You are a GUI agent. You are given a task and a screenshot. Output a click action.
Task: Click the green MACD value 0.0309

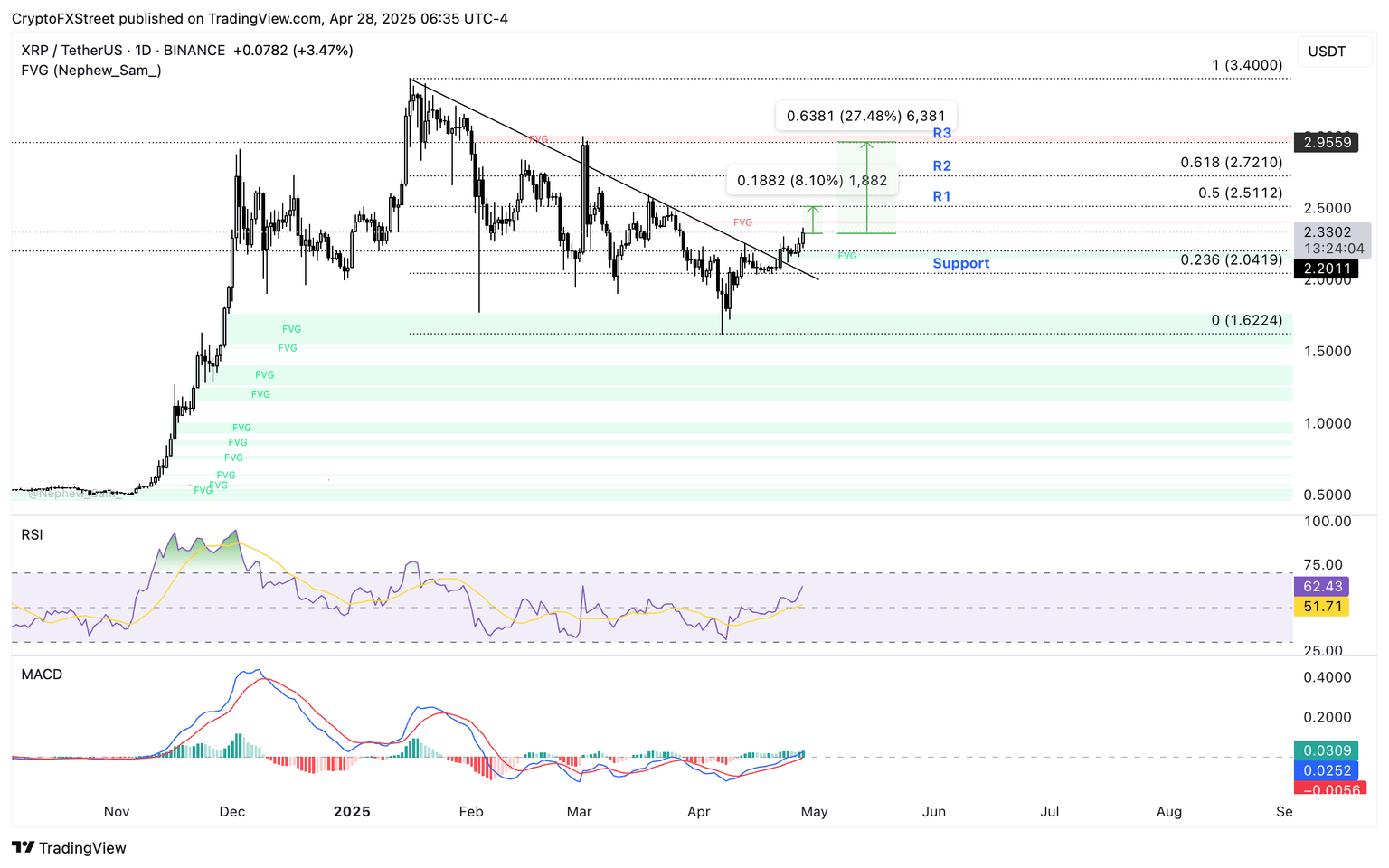pos(1328,750)
